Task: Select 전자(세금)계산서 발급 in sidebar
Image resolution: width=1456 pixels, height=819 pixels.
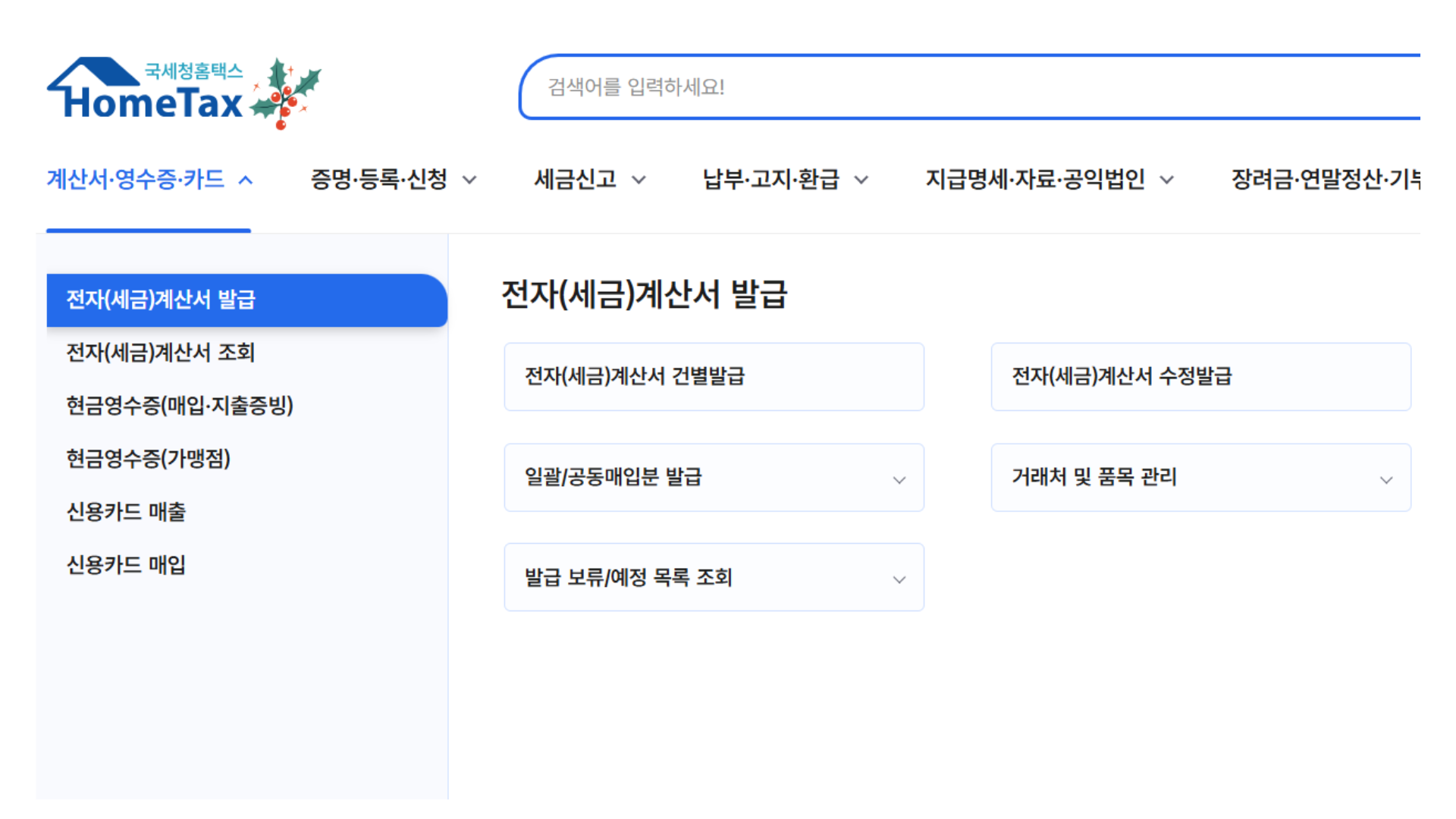Action: click(161, 300)
